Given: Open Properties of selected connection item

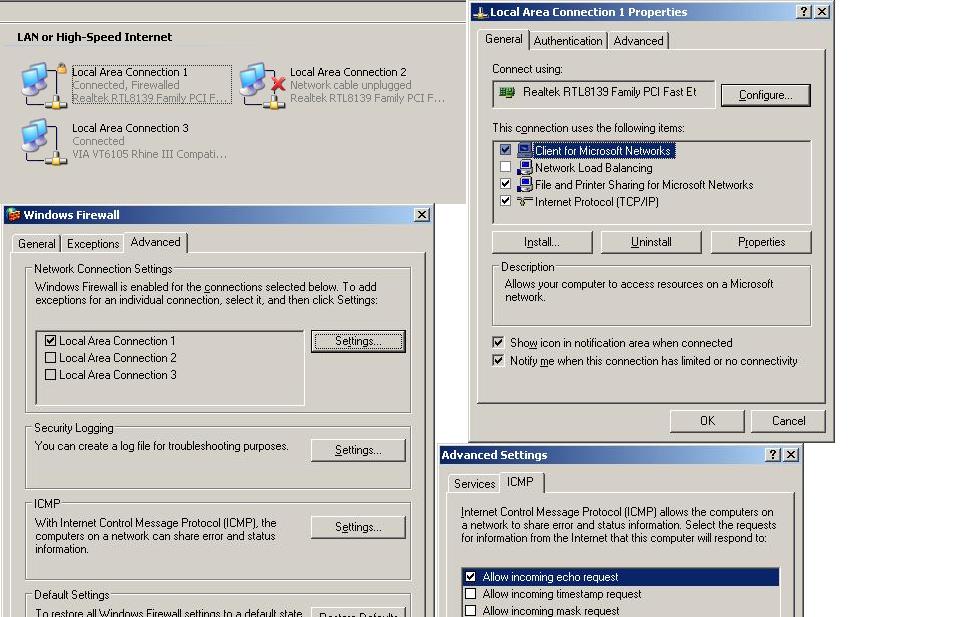Looking at the screenshot, I should point(762,242).
